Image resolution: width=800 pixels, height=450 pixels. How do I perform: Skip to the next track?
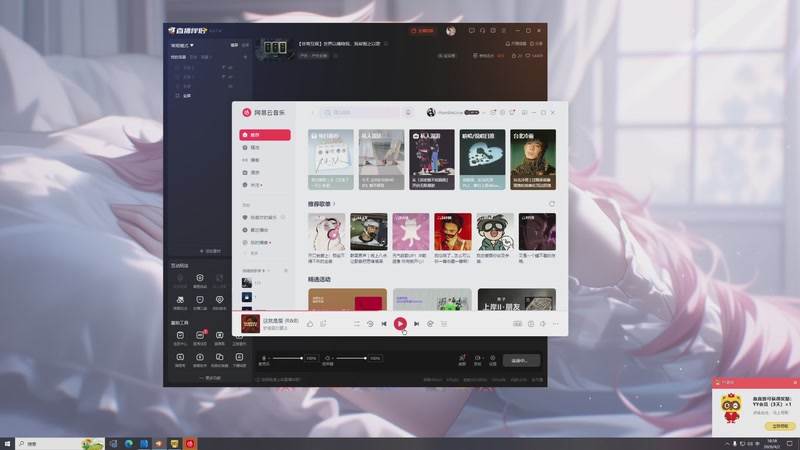pos(416,324)
